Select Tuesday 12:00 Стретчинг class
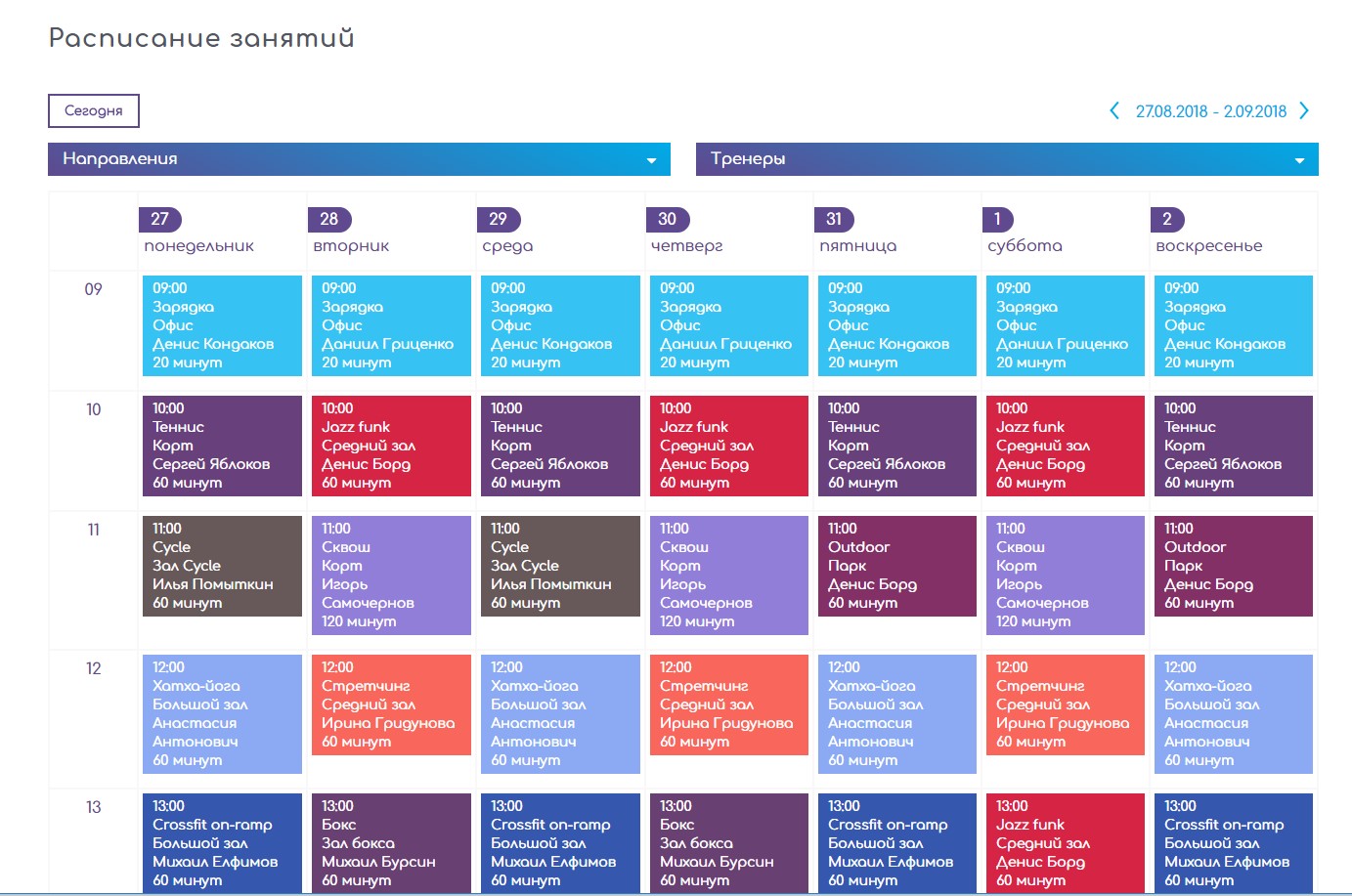Viewport: 1352px width, 896px height. [391, 704]
